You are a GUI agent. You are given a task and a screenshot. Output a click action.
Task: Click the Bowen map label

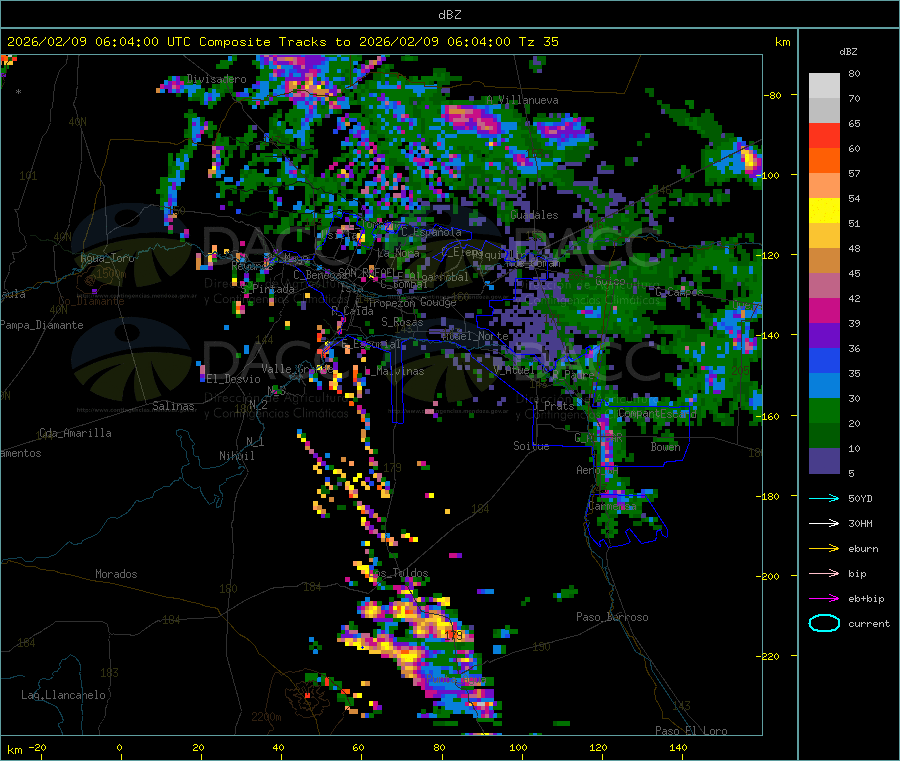point(665,446)
